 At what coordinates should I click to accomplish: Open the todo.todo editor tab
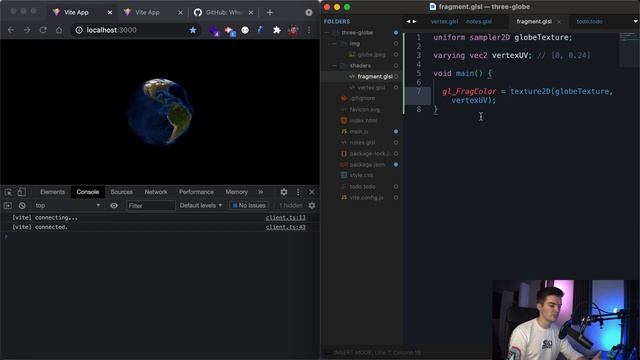pos(589,22)
